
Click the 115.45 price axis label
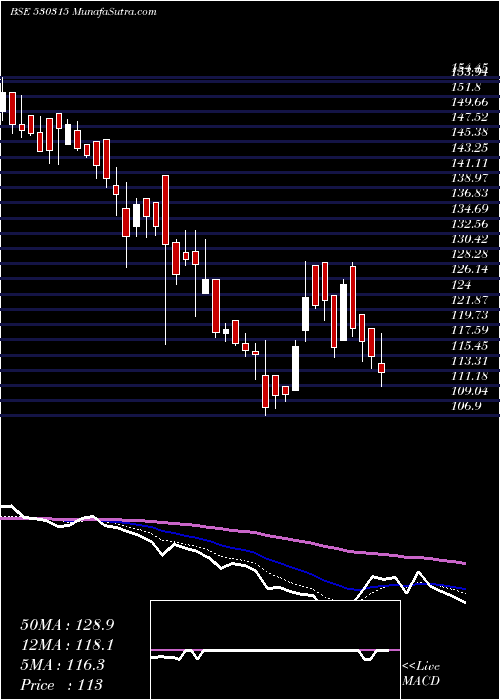469,346
